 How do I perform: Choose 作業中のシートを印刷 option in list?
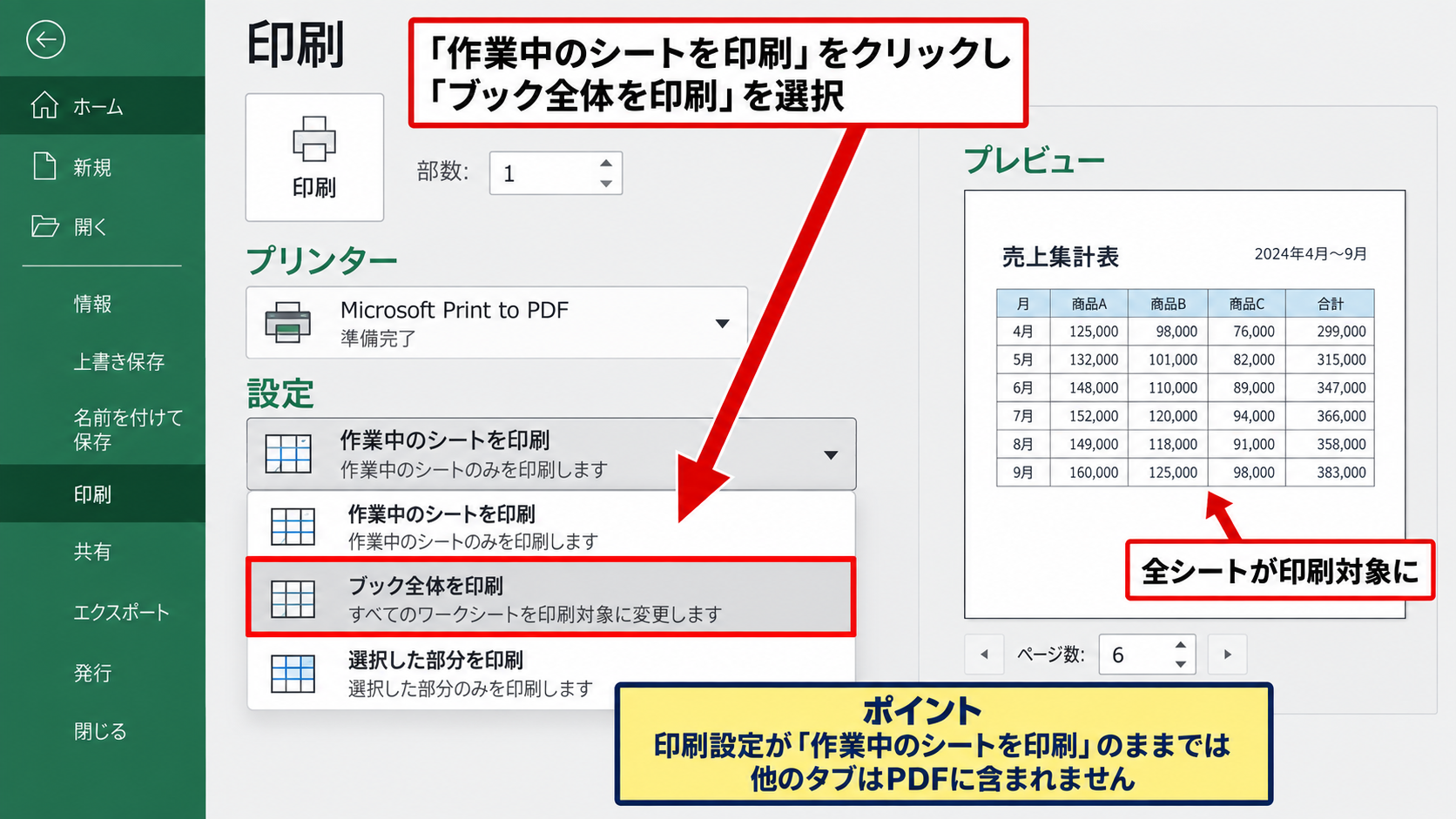tap(550, 527)
